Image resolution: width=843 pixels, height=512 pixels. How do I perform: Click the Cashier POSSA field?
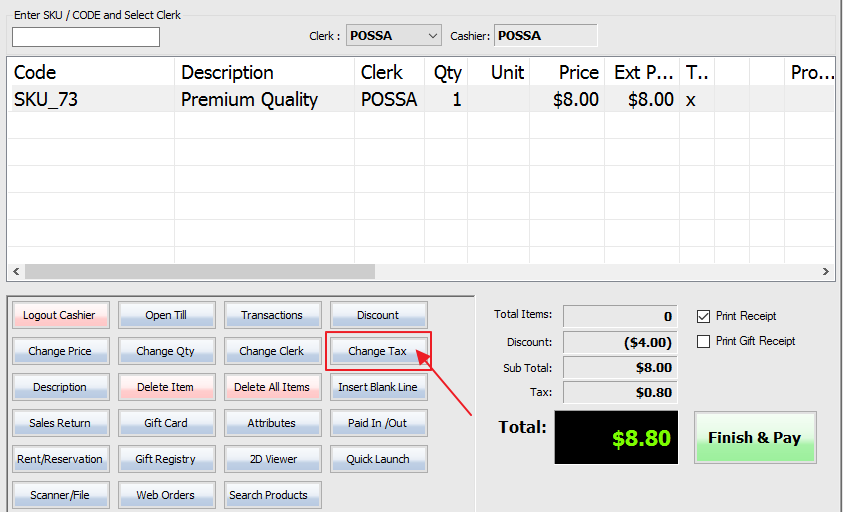pos(545,35)
